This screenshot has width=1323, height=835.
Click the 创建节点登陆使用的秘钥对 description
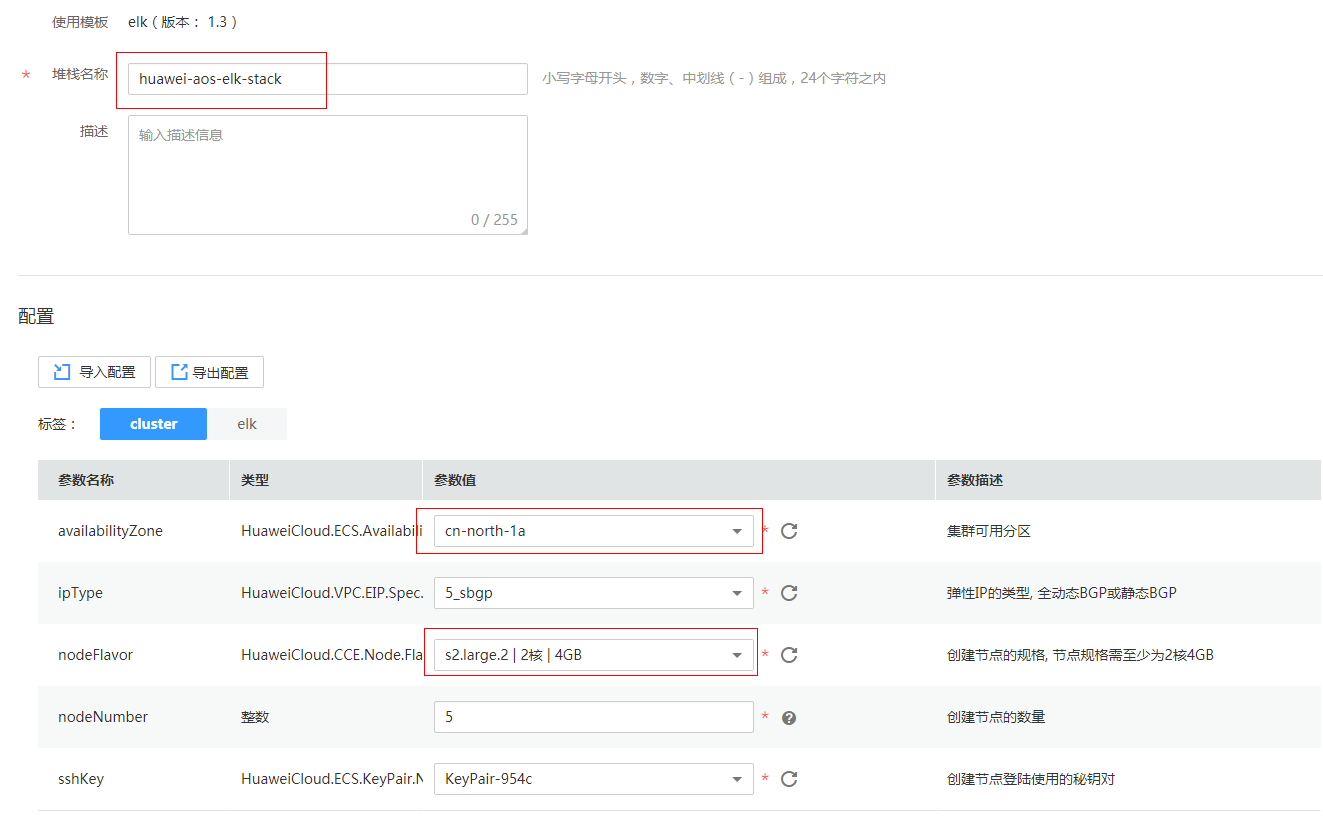coord(1031,779)
